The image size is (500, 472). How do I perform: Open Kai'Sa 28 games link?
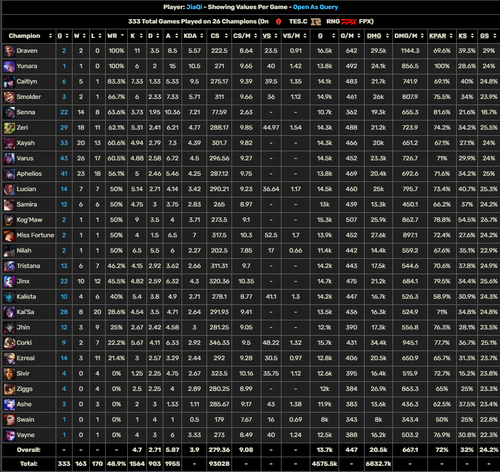(64, 312)
